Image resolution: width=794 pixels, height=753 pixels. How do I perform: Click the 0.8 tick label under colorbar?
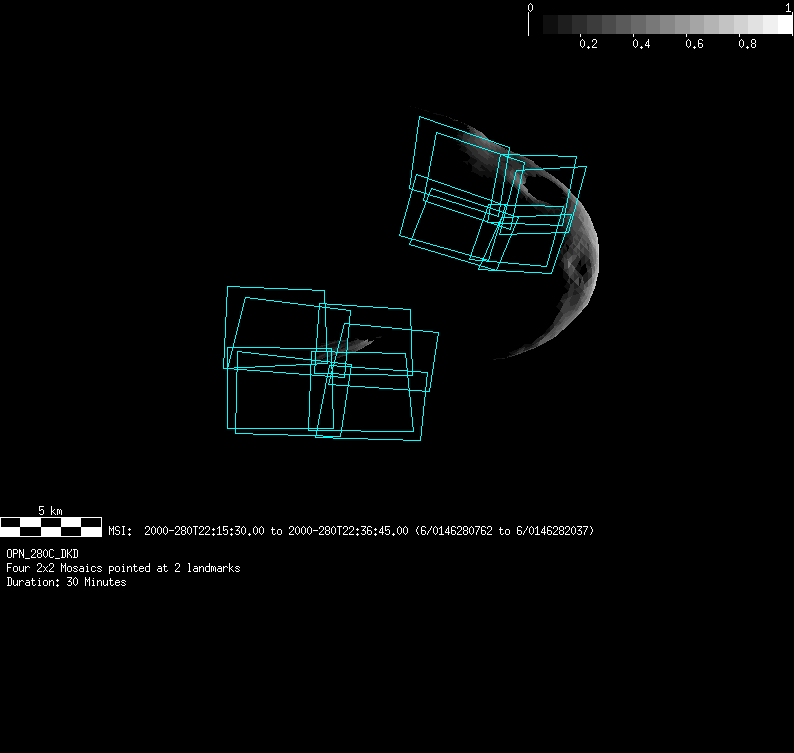pos(747,44)
